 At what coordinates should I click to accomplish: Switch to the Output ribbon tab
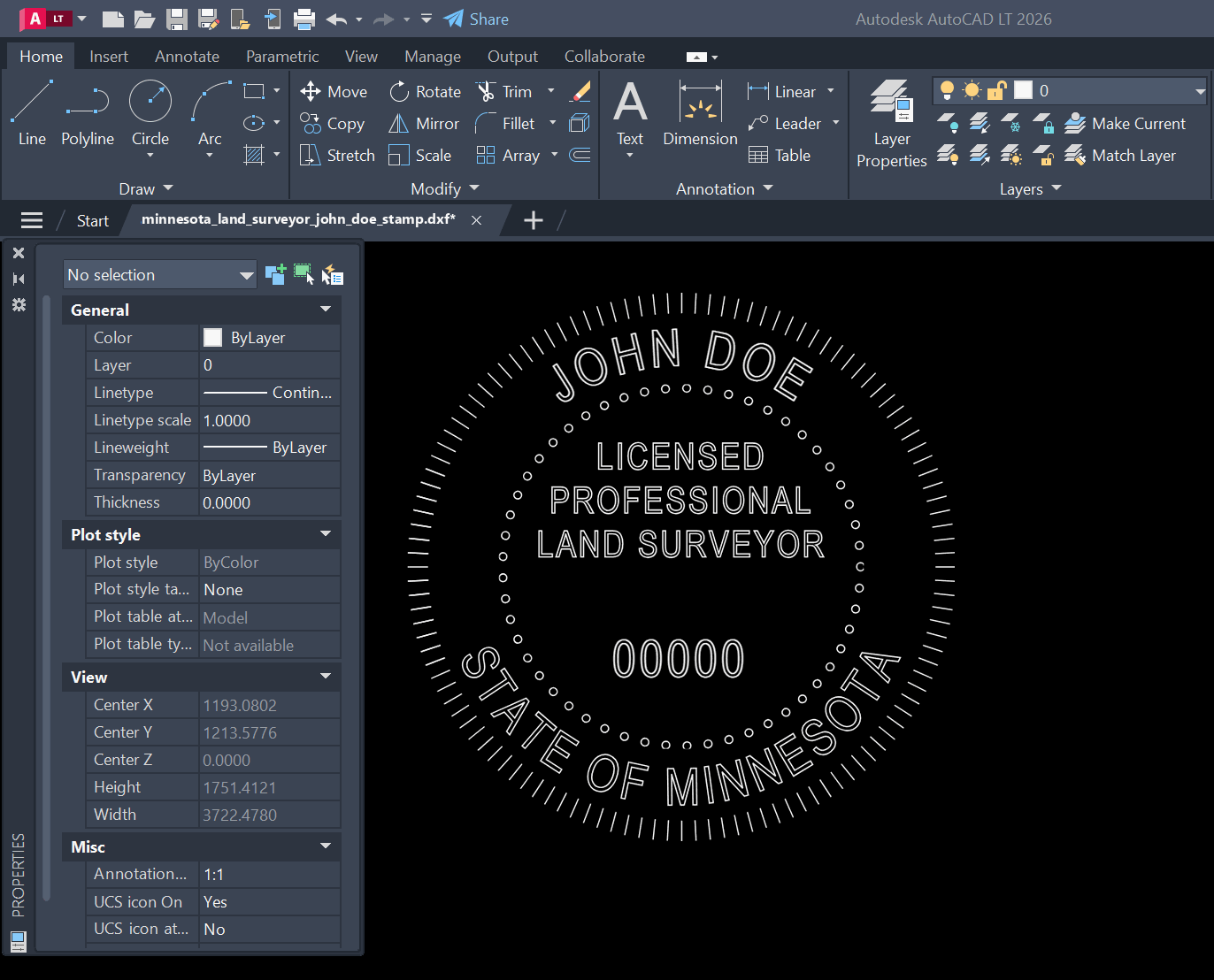(512, 57)
